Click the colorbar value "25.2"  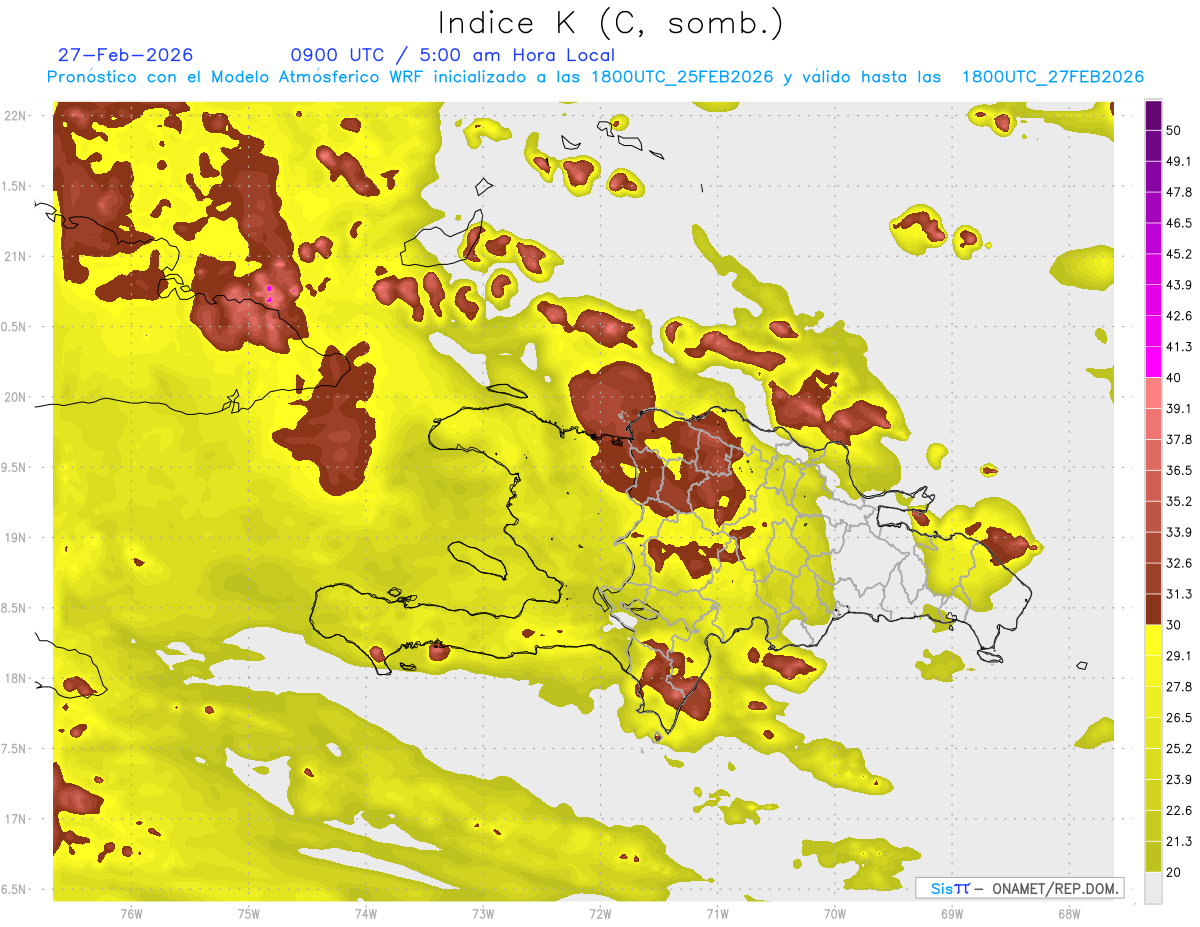point(1179,749)
